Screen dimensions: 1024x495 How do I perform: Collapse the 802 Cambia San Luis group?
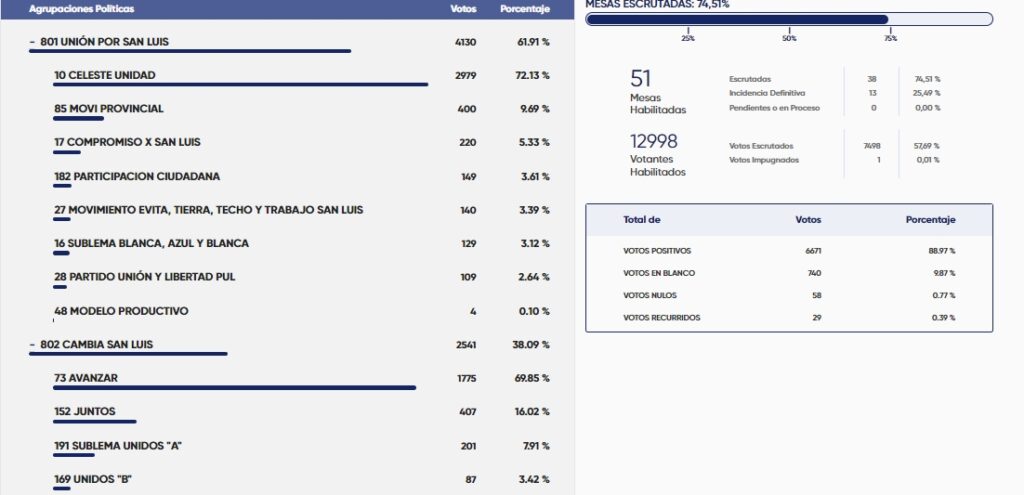(33, 344)
